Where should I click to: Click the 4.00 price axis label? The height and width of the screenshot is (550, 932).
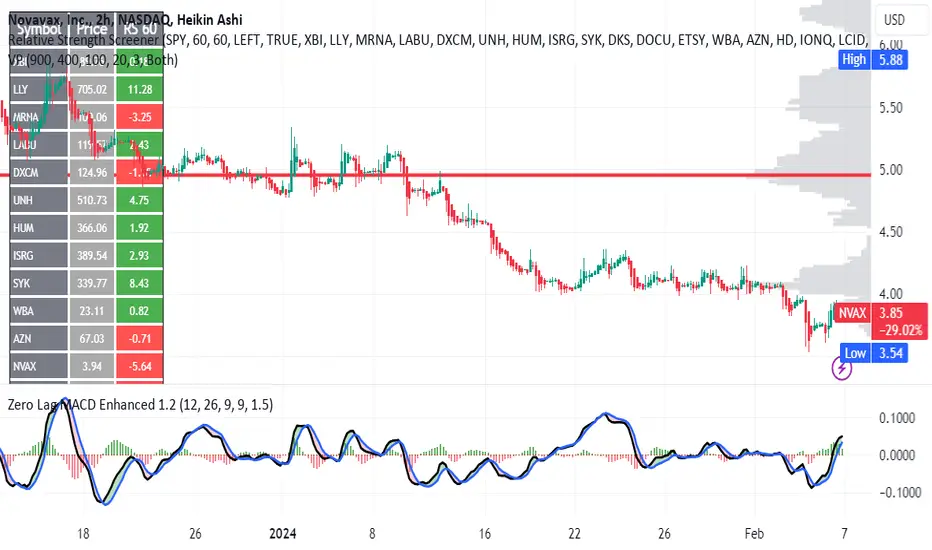[x=890, y=294]
